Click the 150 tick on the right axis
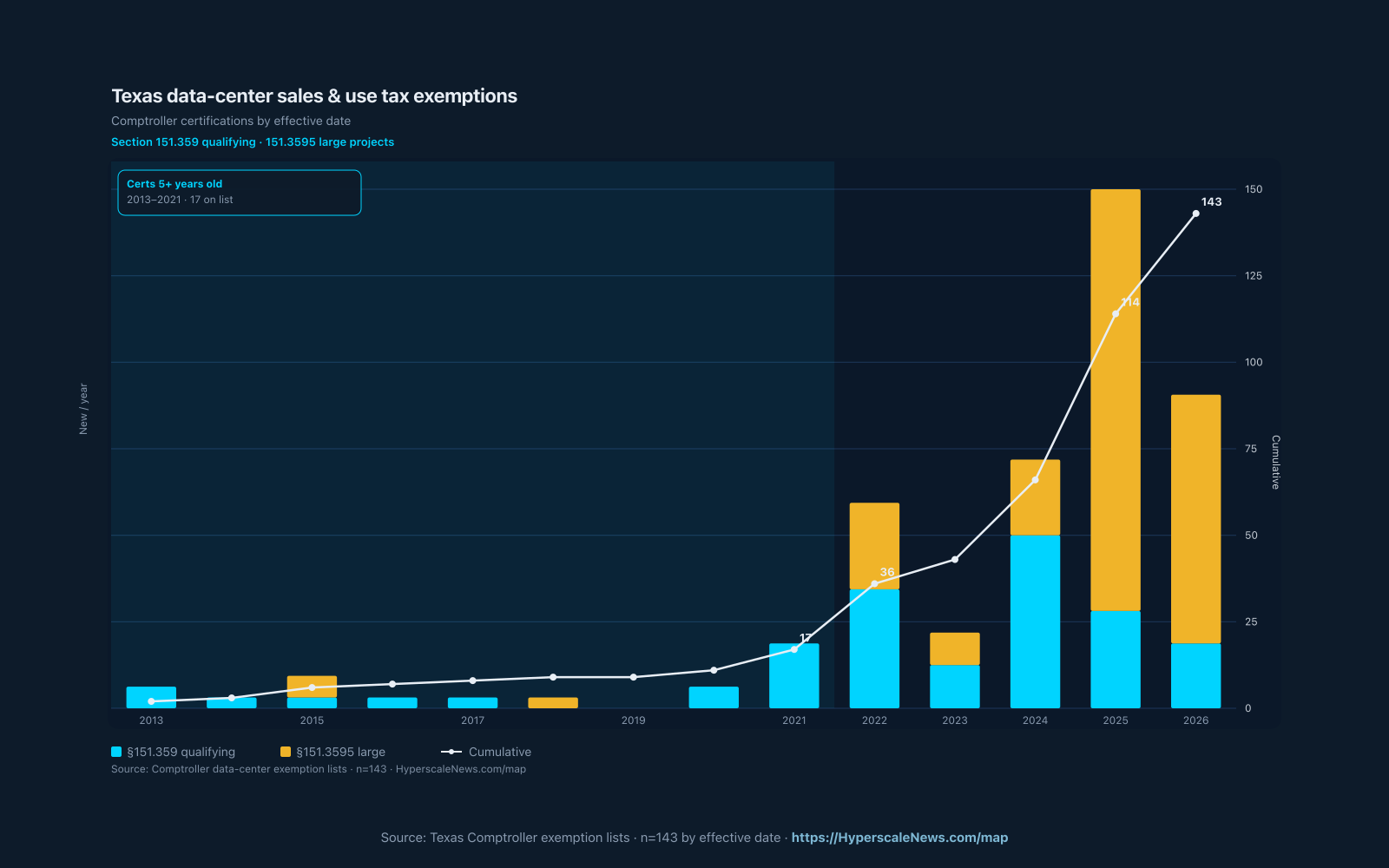Image resolution: width=1389 pixels, height=868 pixels. click(x=1254, y=189)
